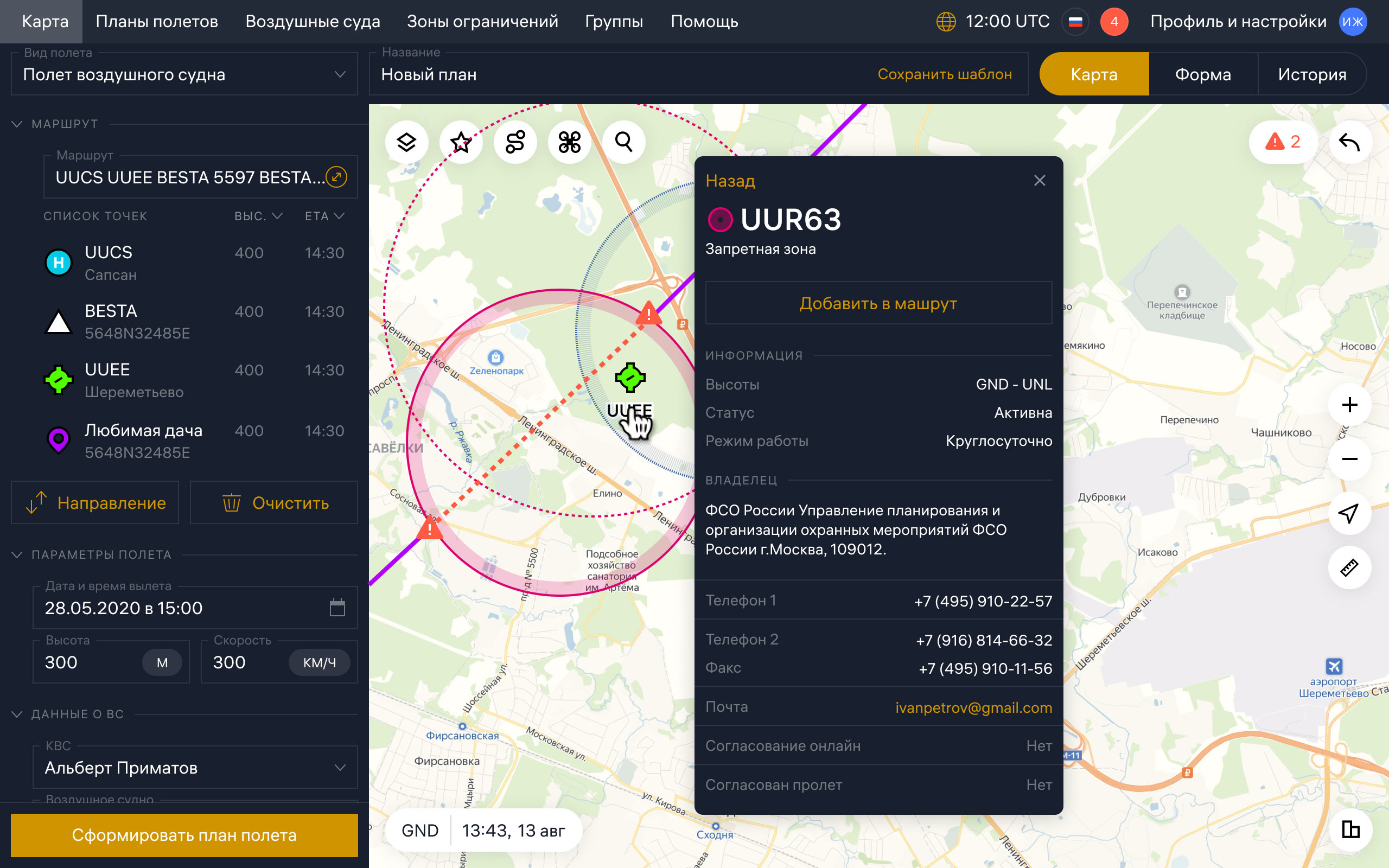1389x868 pixels.
Task: Open the Вид полета dropdown
Action: [x=184, y=75]
